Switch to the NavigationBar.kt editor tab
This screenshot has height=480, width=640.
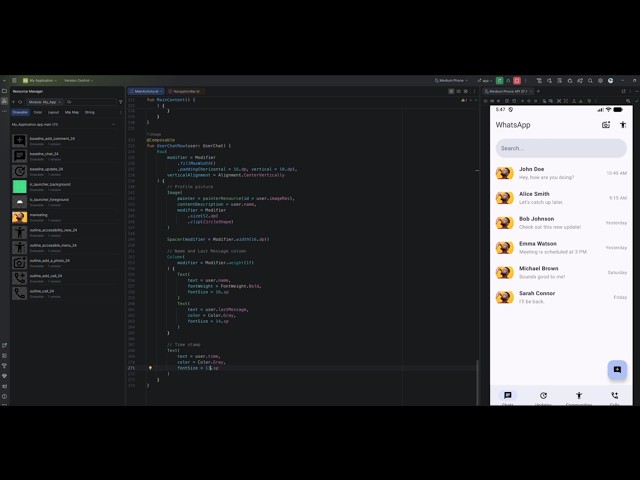pos(186,91)
